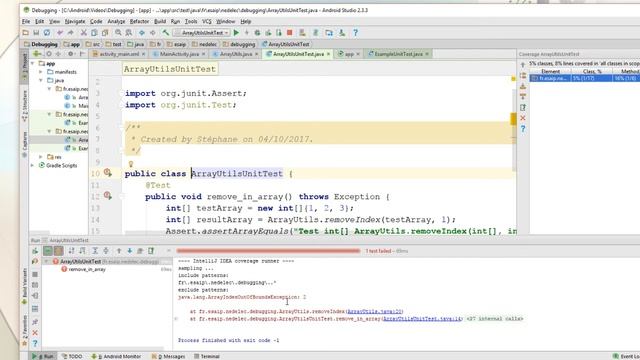Screen dimensions: 640x360
Task: Click the yellow lightbulb intention icon
Action: point(131,164)
